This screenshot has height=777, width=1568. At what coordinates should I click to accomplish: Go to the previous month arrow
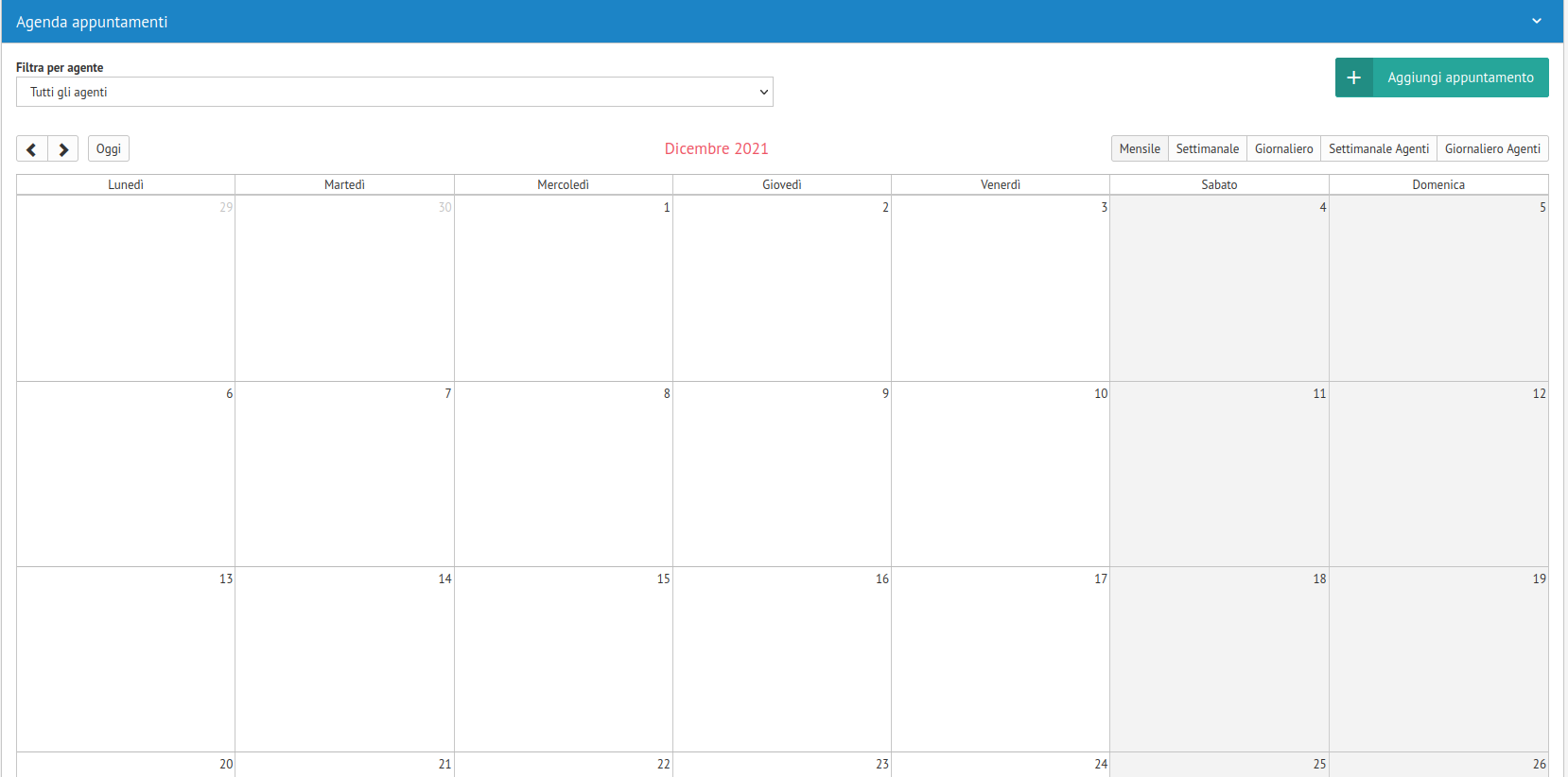click(x=31, y=149)
